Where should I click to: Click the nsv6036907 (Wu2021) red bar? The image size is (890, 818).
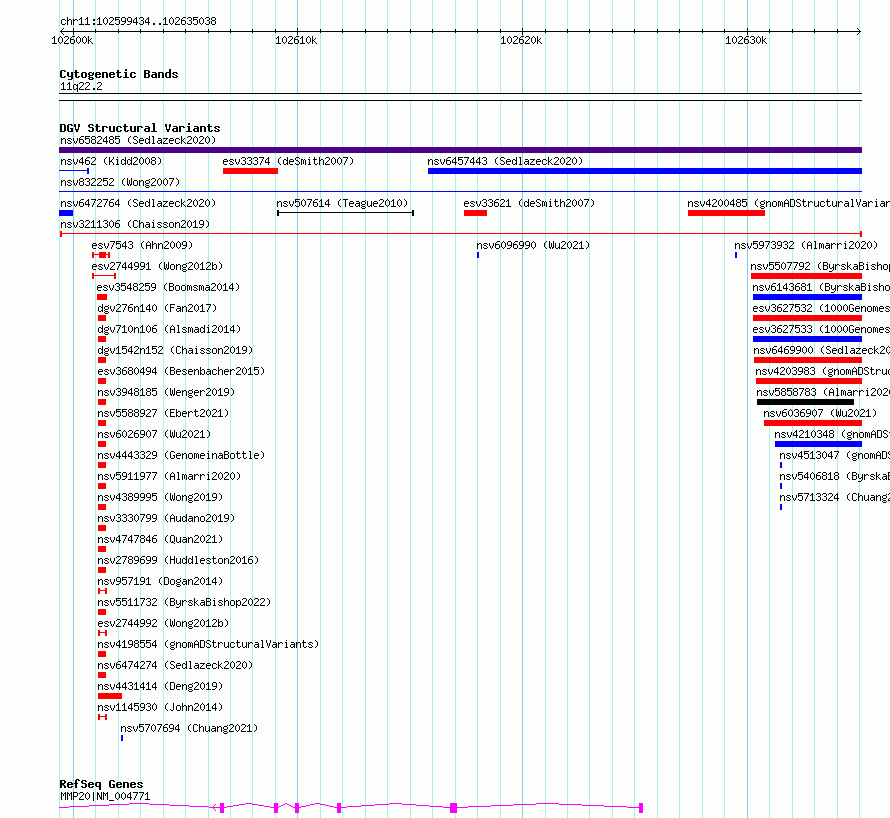(813, 423)
